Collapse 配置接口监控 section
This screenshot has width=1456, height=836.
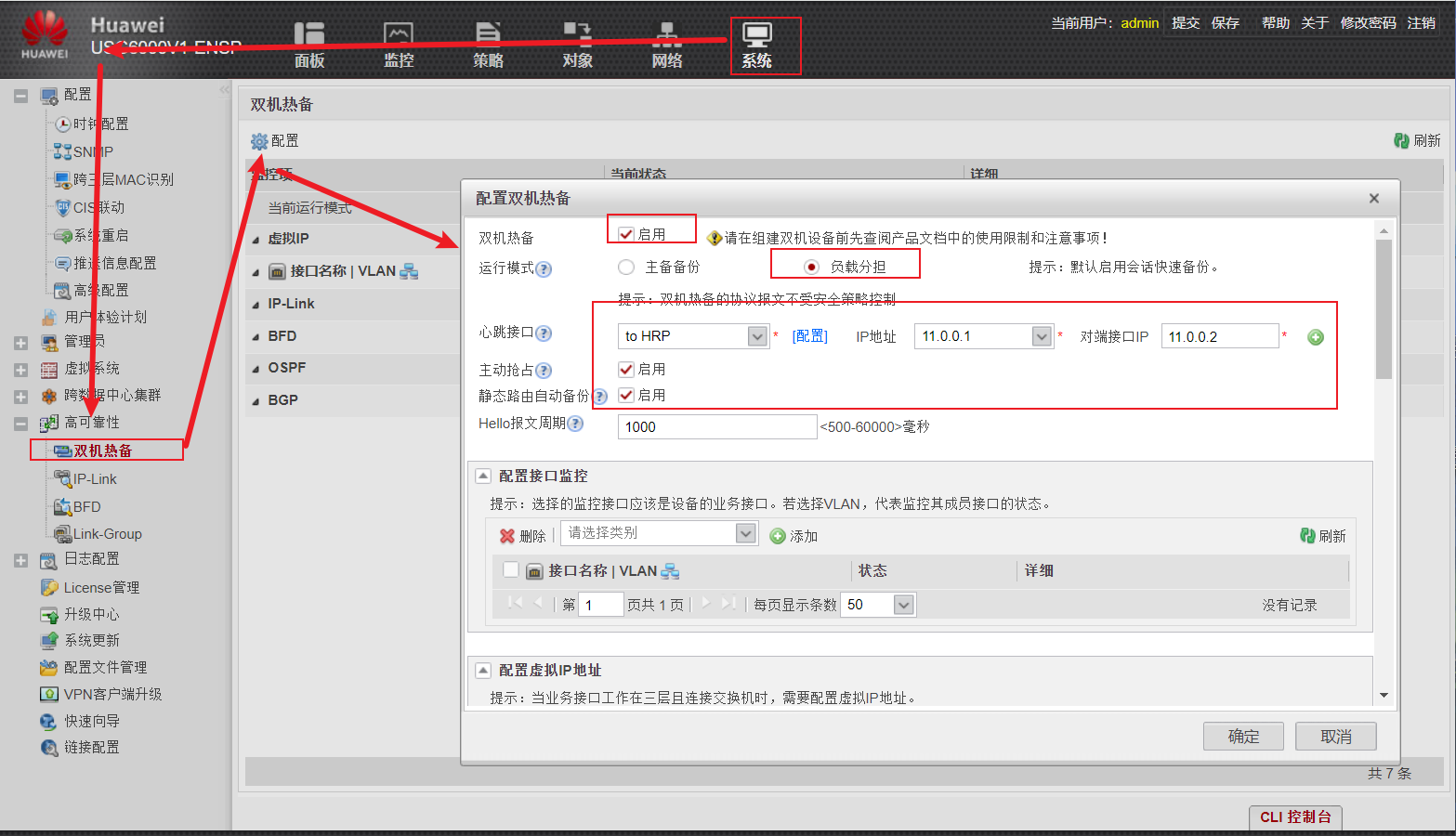tap(483, 476)
